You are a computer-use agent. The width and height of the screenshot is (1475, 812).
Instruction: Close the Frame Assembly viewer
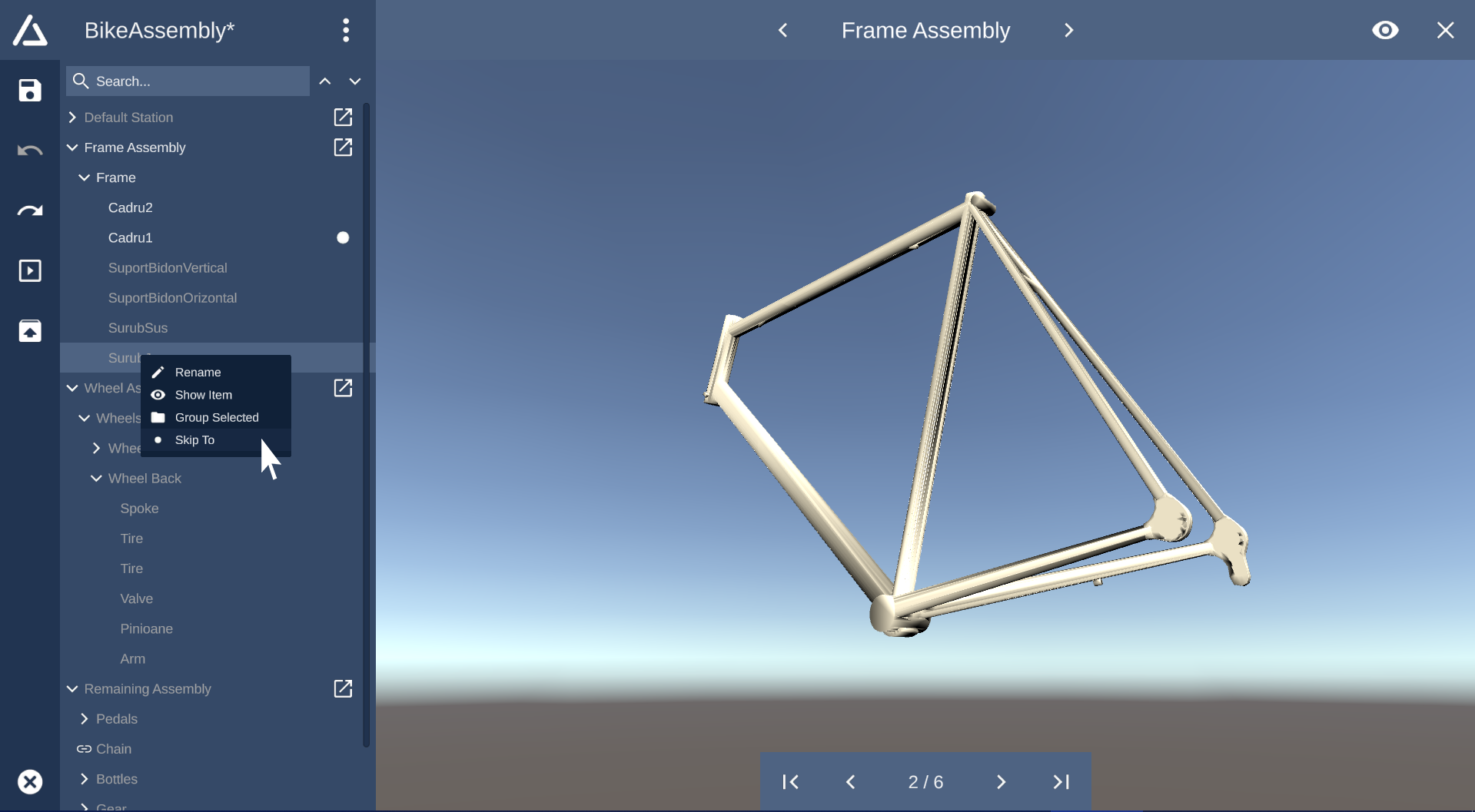[1445, 31]
